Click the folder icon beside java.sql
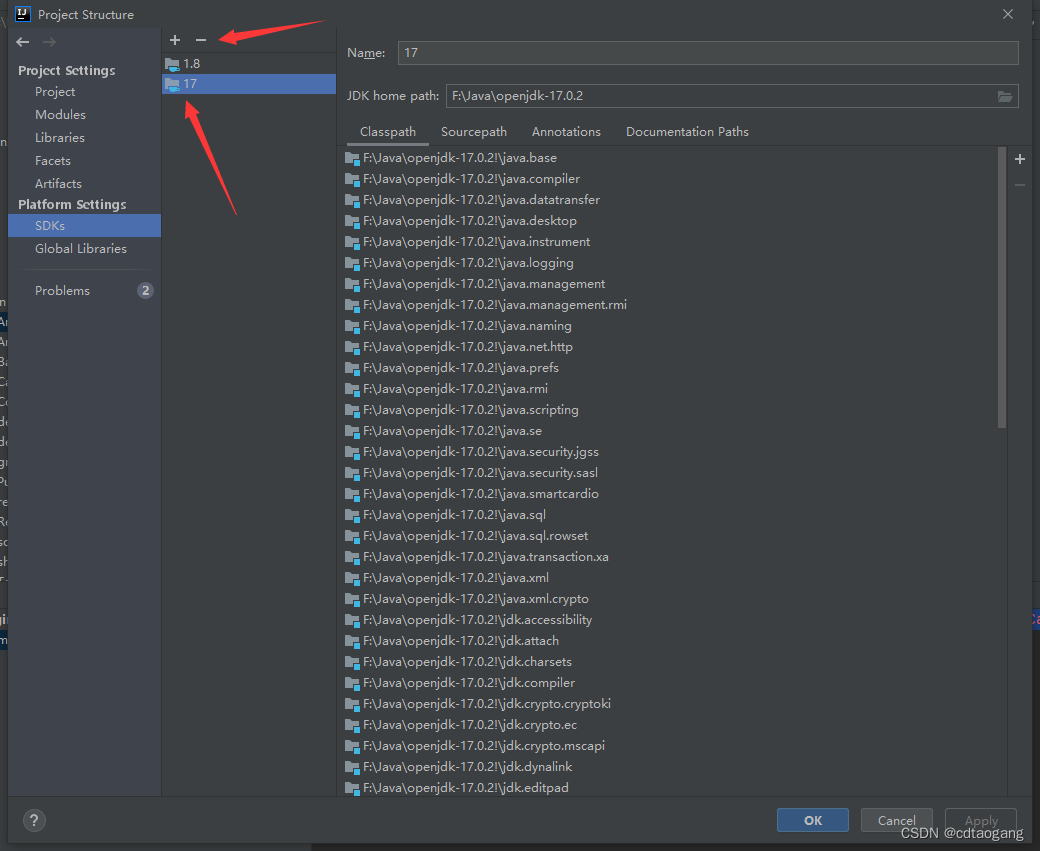The image size is (1040, 851). pyautogui.click(x=352, y=515)
